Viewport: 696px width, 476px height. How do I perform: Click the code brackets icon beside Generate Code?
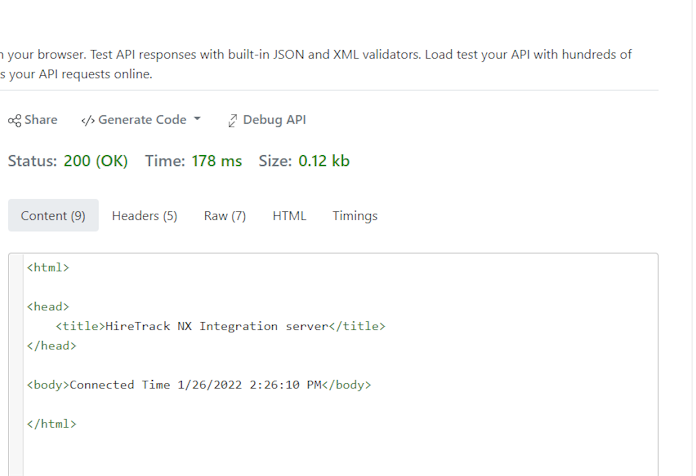click(88, 121)
